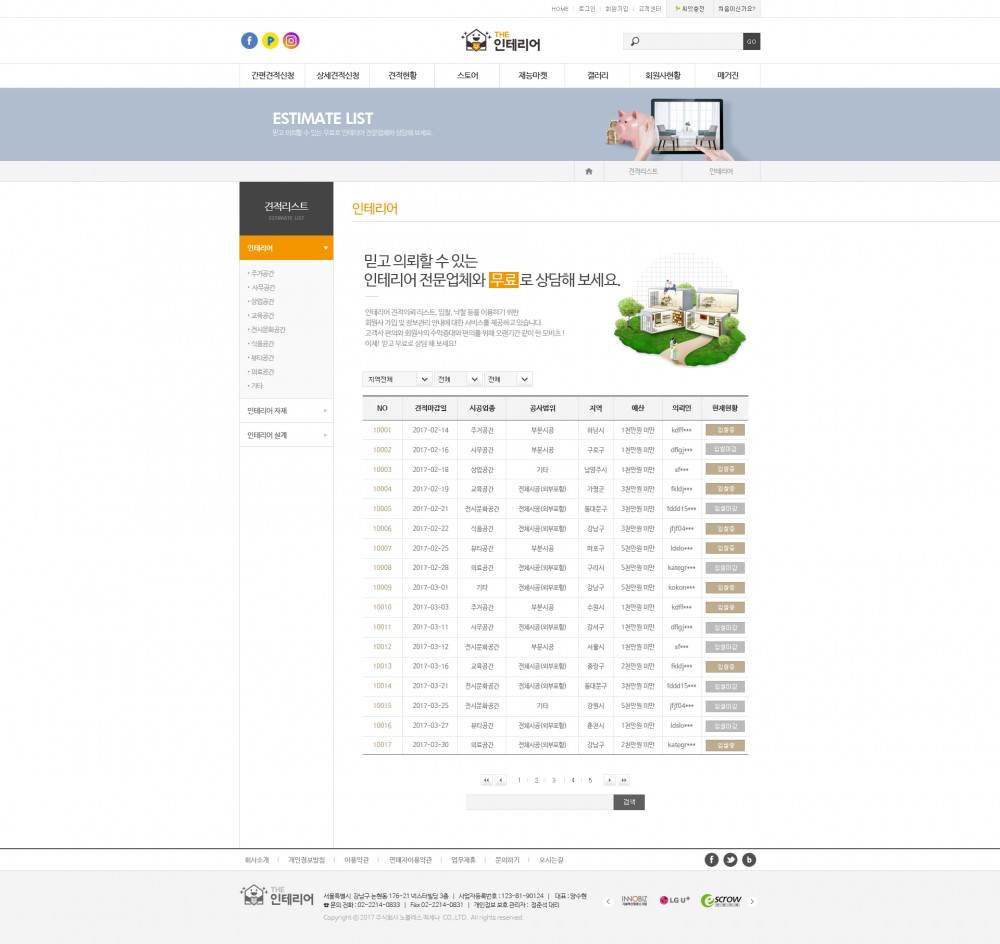1000x944 pixels.
Task: Expand the 인테리어 자재 sidebar section
Action: [x=286, y=411]
